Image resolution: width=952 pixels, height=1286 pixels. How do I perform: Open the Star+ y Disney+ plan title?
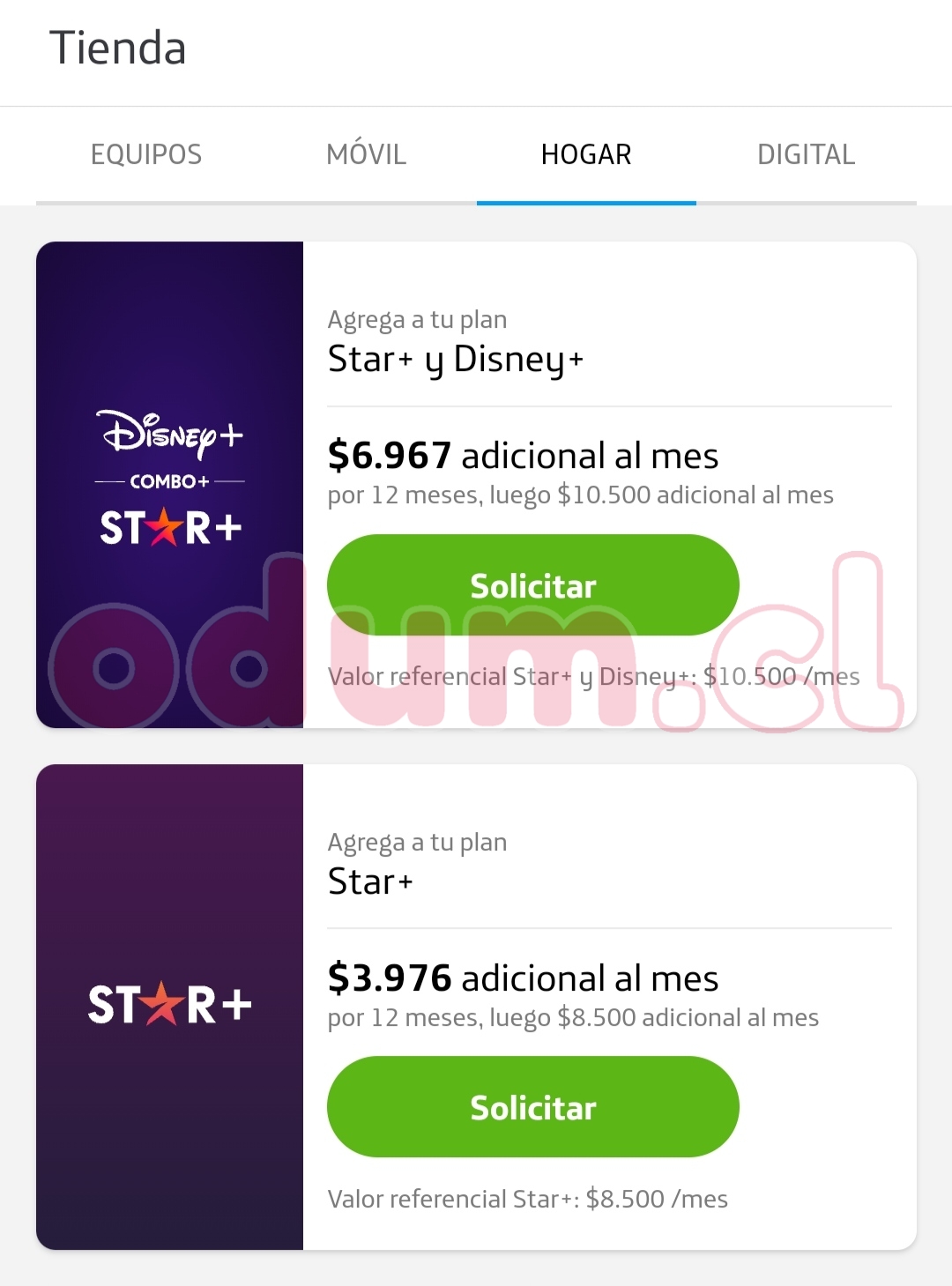click(455, 360)
